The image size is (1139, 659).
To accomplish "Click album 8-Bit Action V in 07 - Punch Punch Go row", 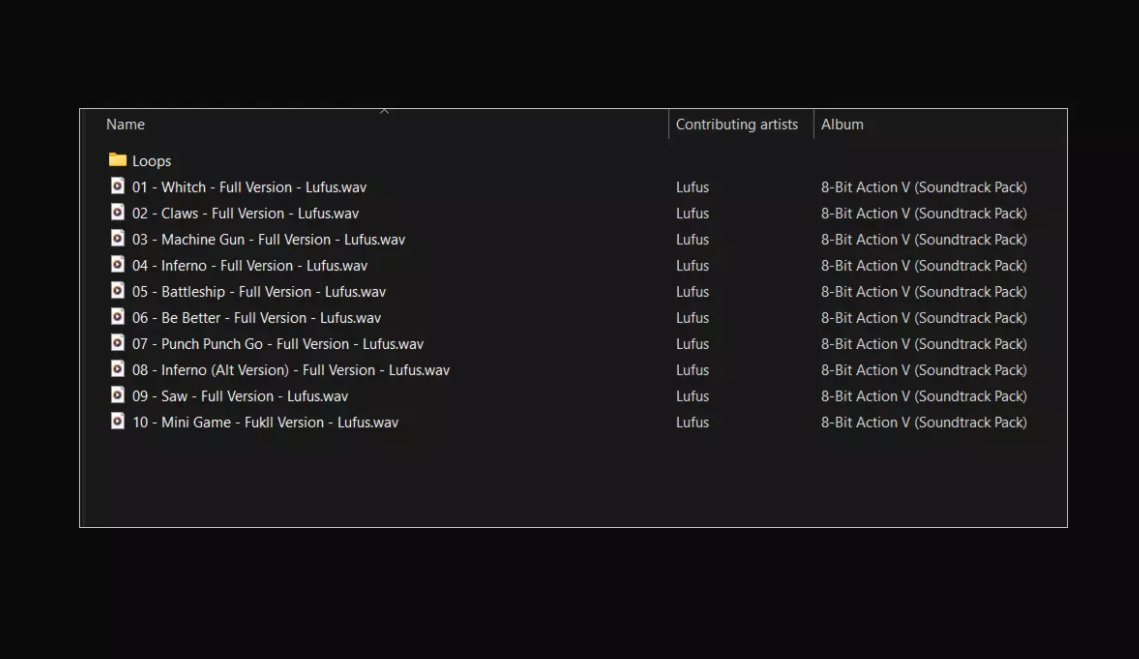I will 924,344.
